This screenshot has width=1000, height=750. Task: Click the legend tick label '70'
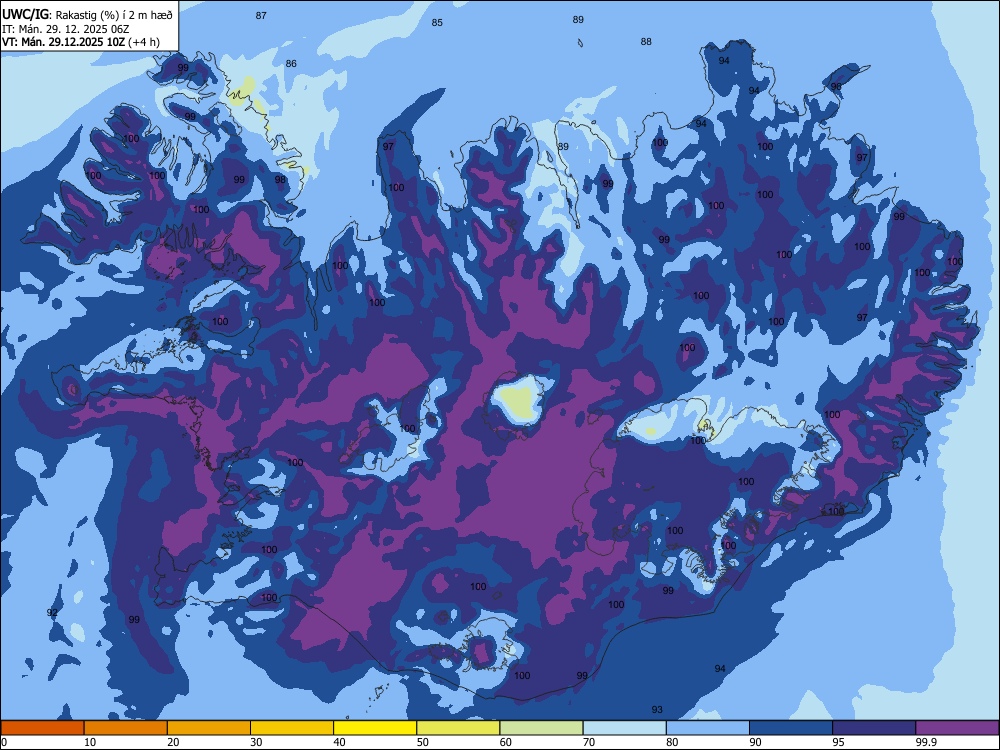pyautogui.click(x=589, y=742)
